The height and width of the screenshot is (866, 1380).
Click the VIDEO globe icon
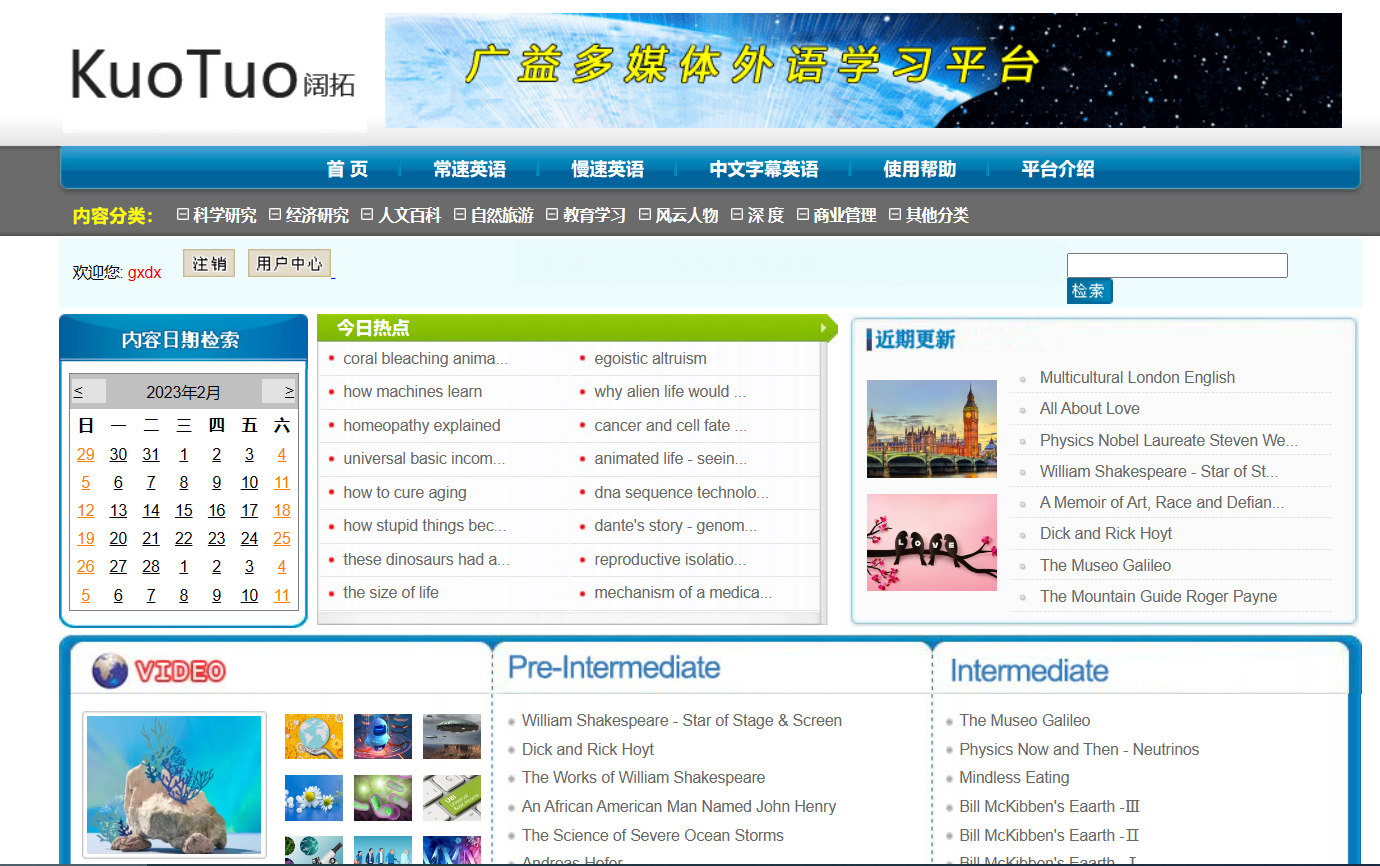pos(110,670)
